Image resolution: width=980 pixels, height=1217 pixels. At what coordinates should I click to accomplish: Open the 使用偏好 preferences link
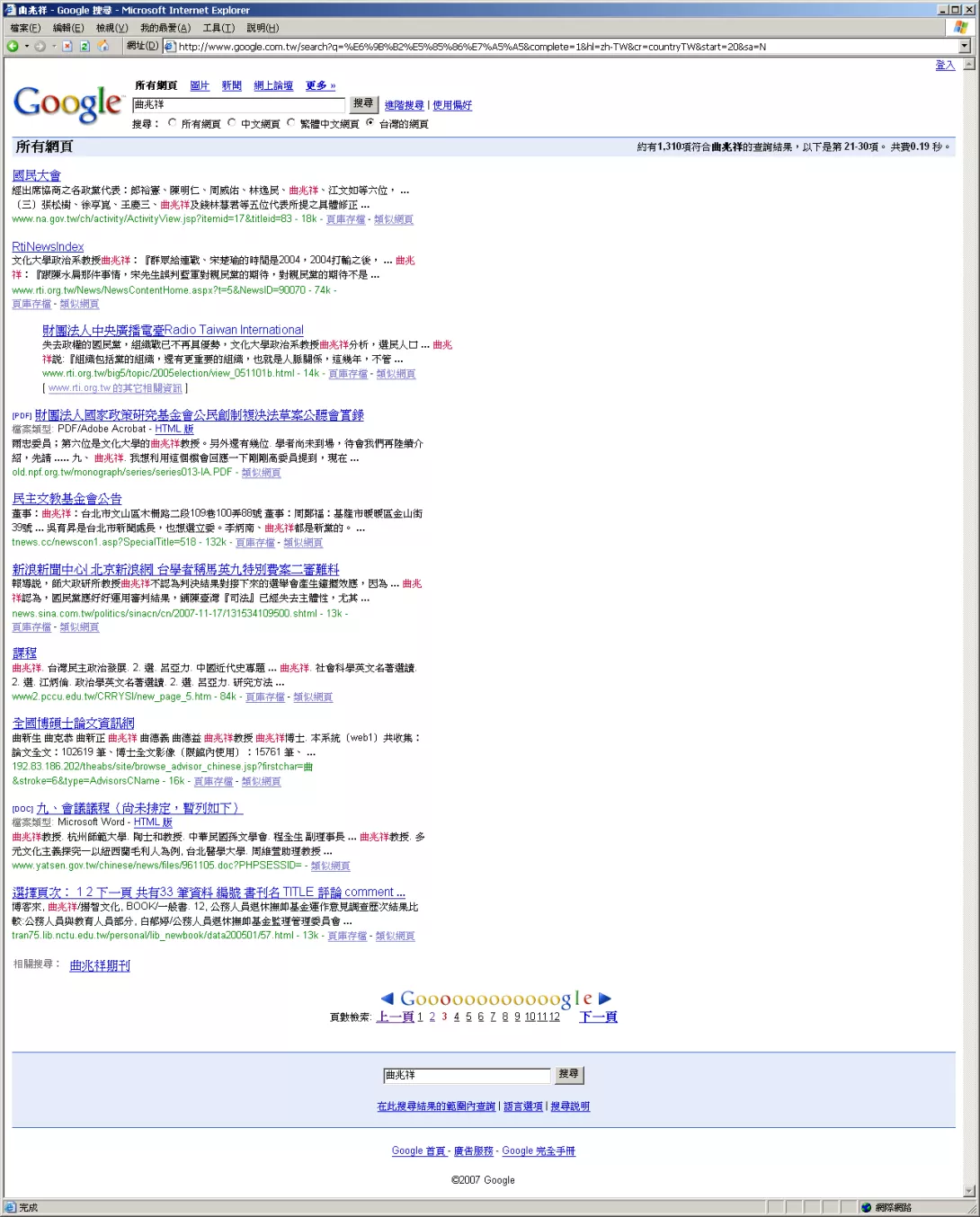click(x=452, y=105)
